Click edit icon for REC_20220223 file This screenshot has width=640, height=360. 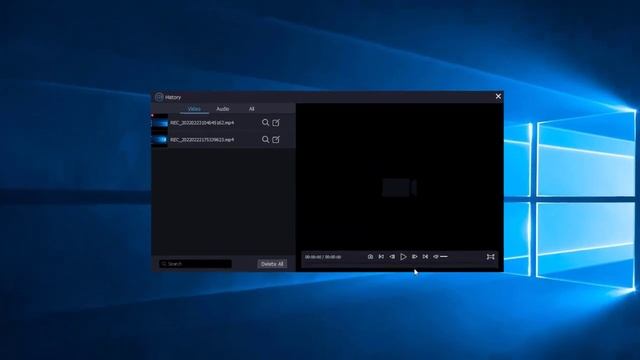[276, 122]
